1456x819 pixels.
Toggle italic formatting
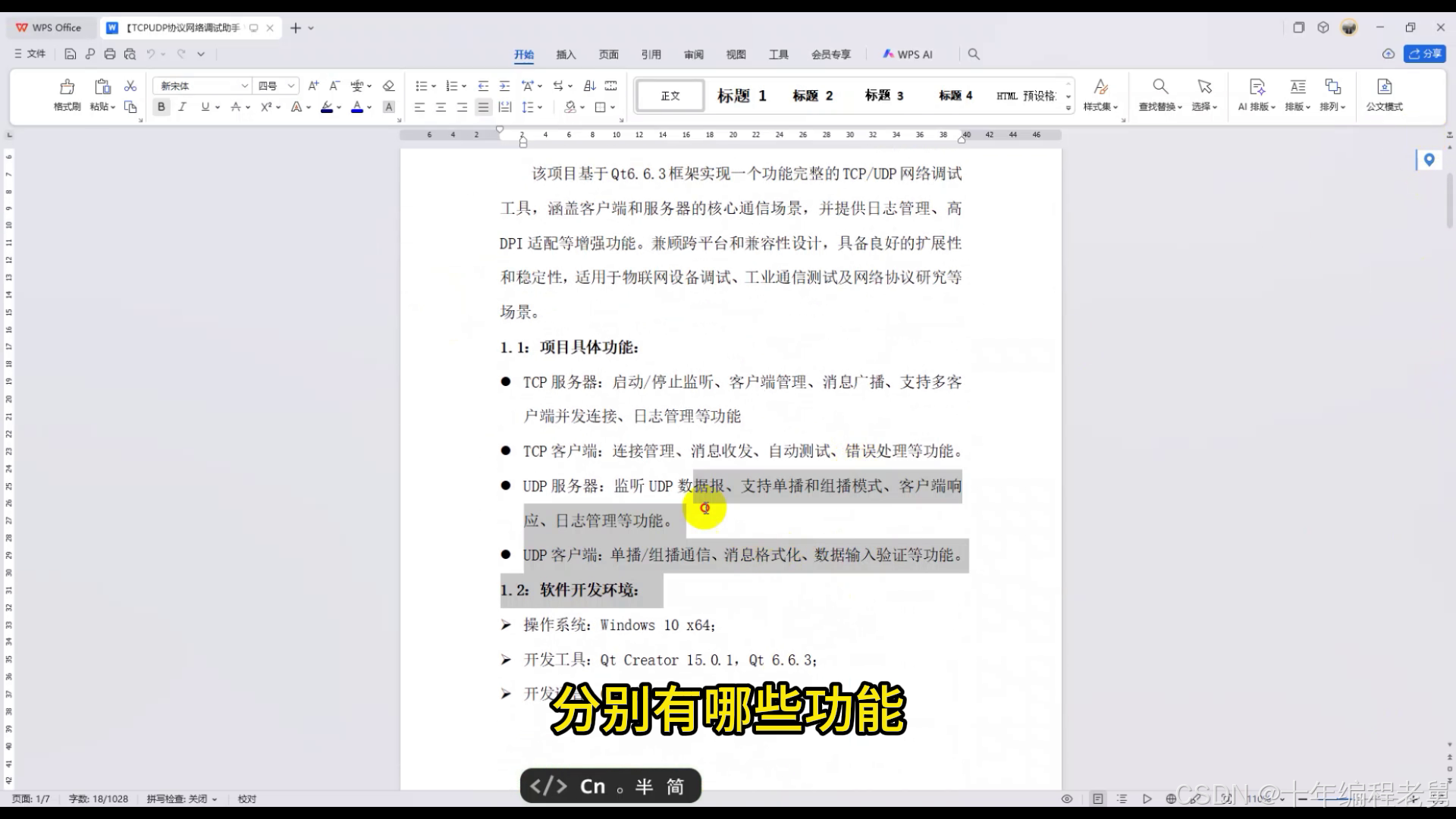click(x=182, y=107)
